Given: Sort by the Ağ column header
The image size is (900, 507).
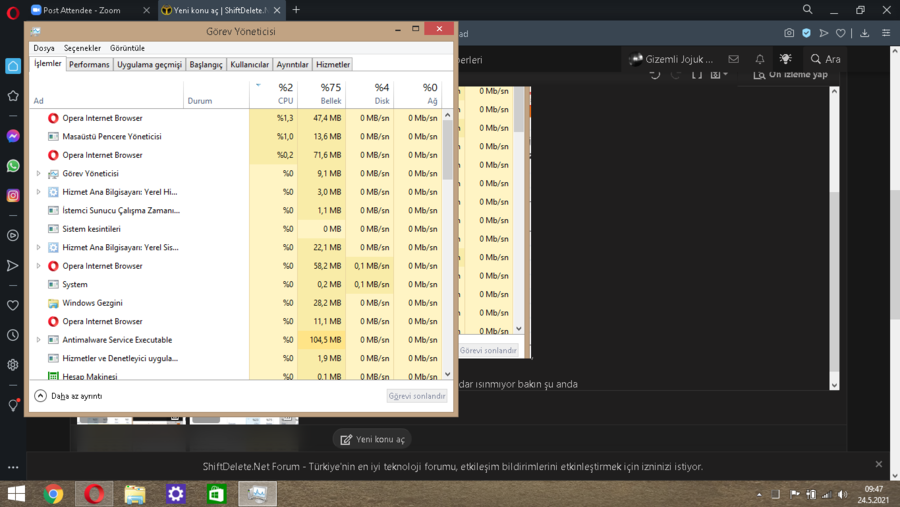Looking at the screenshot, I should tap(418, 94).
